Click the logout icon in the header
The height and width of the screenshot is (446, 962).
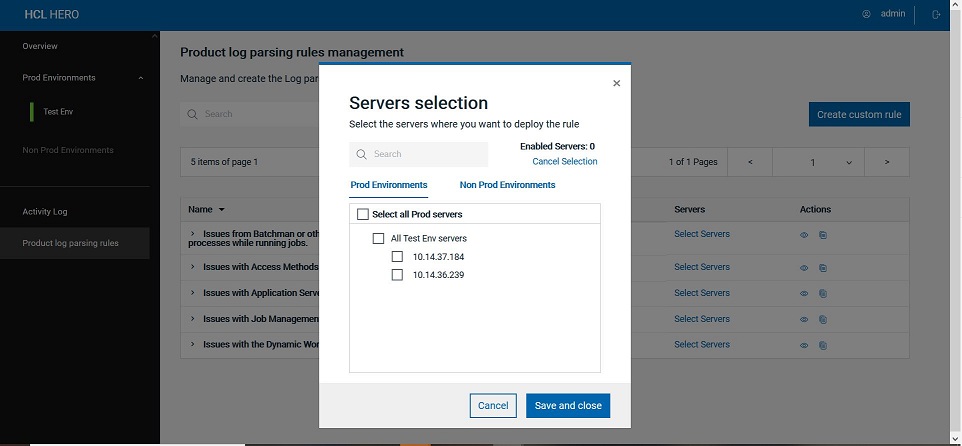coord(936,15)
